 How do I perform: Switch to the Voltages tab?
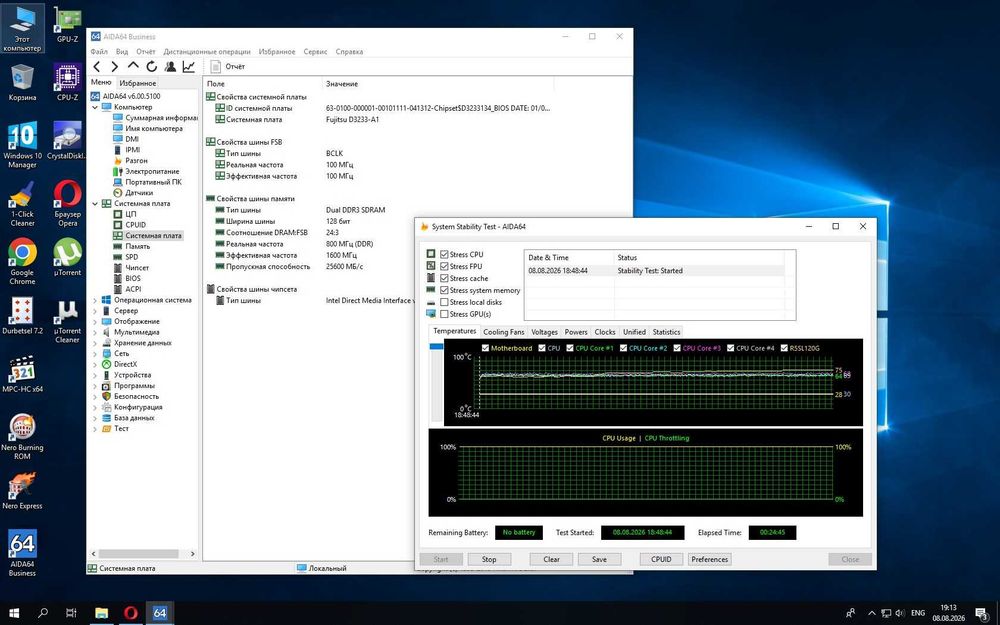click(544, 332)
